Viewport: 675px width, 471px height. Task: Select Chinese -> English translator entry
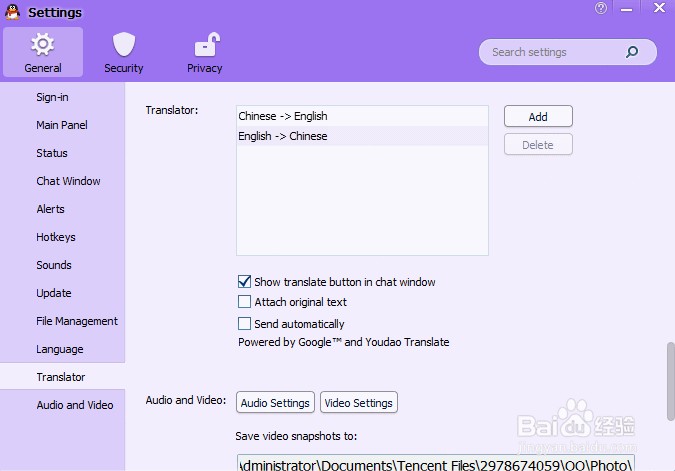[x=283, y=116]
